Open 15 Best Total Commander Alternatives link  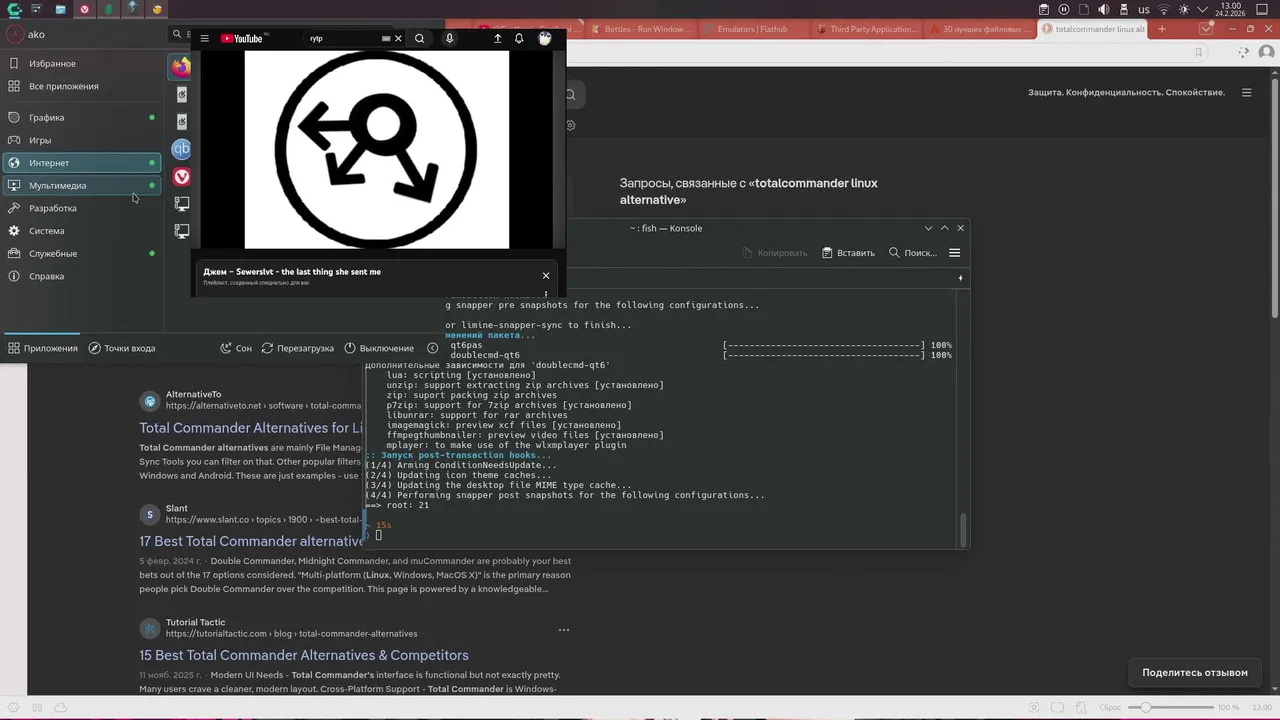click(x=304, y=655)
